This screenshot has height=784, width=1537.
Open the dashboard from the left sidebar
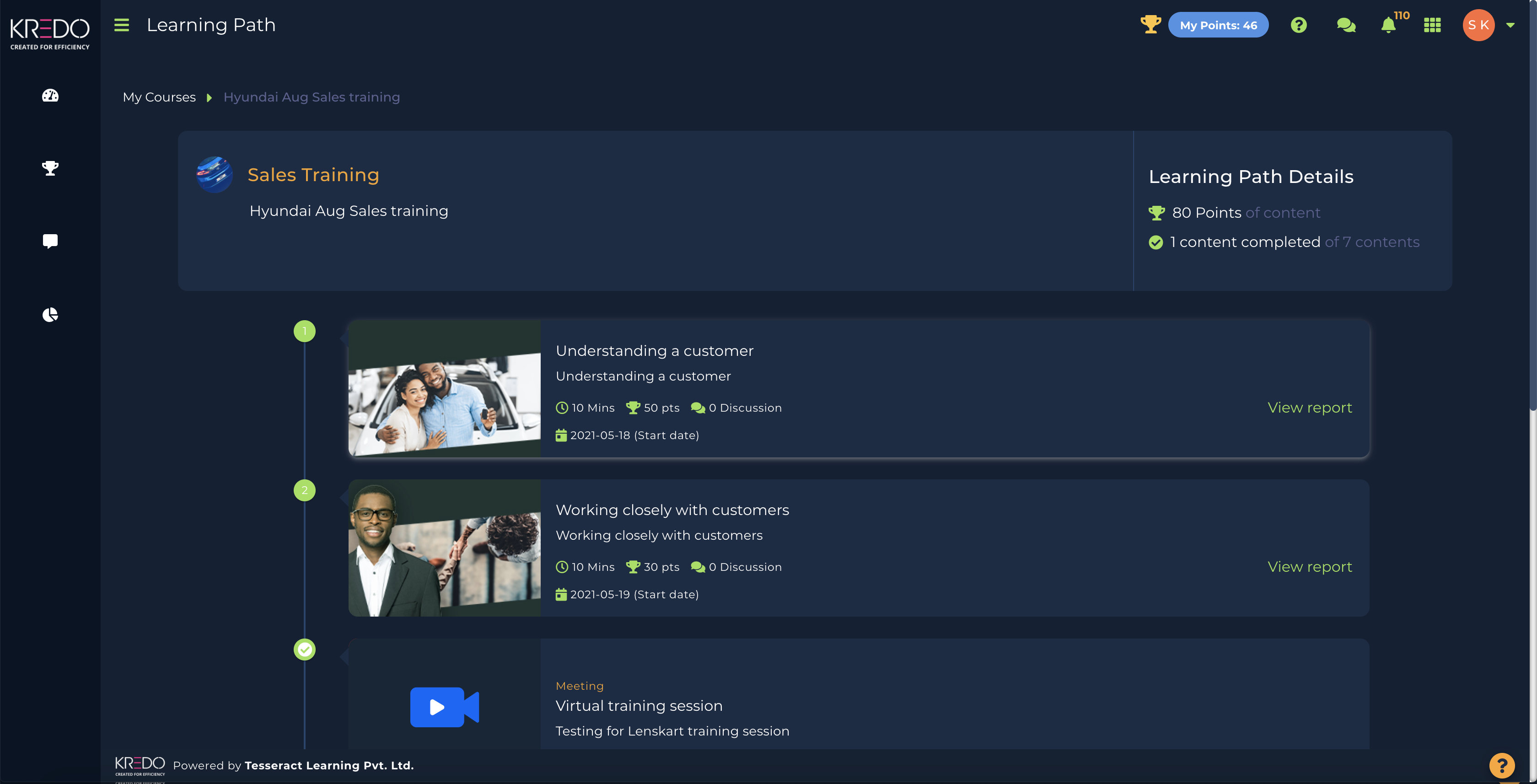[50, 96]
